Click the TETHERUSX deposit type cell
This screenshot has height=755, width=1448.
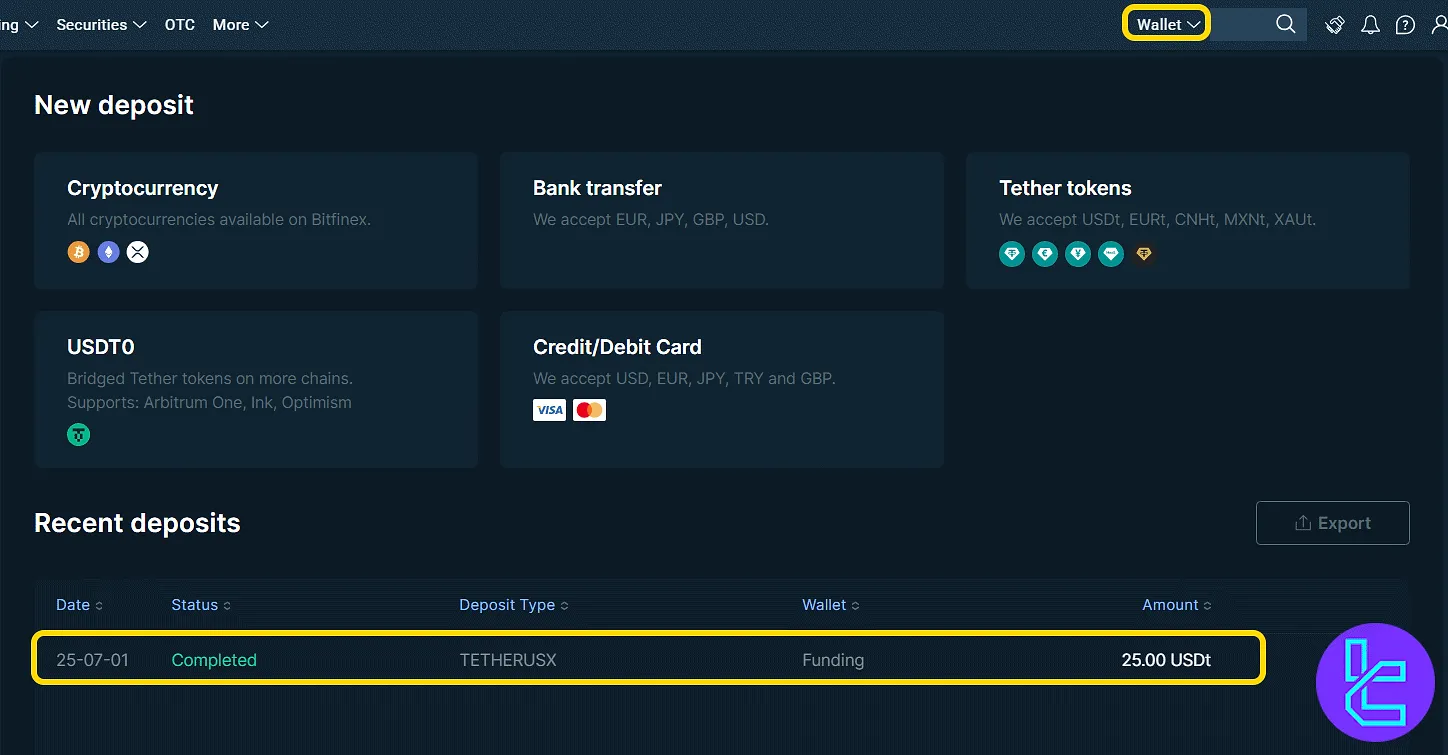[508, 660]
